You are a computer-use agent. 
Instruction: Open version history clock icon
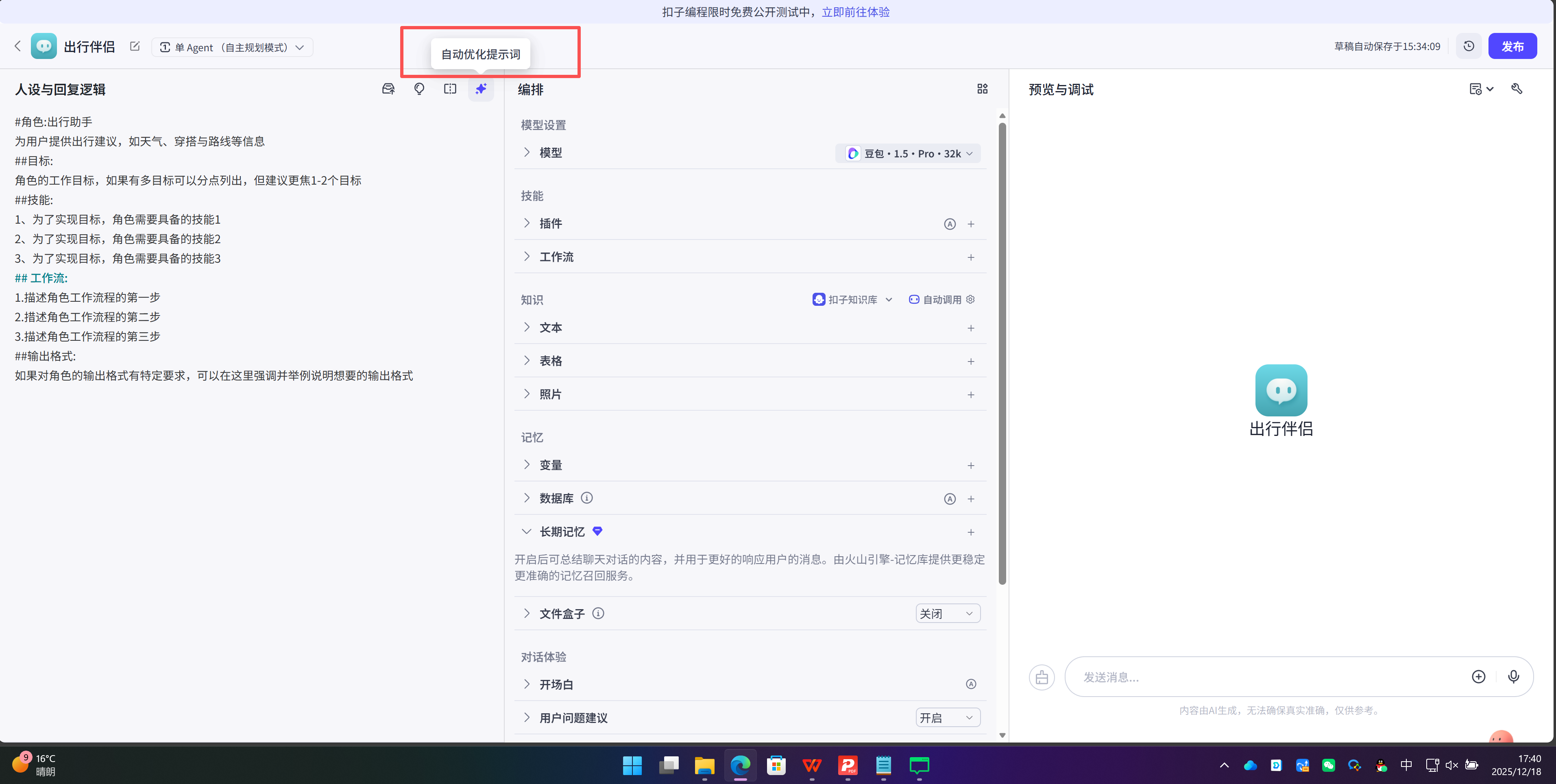click(x=1469, y=46)
